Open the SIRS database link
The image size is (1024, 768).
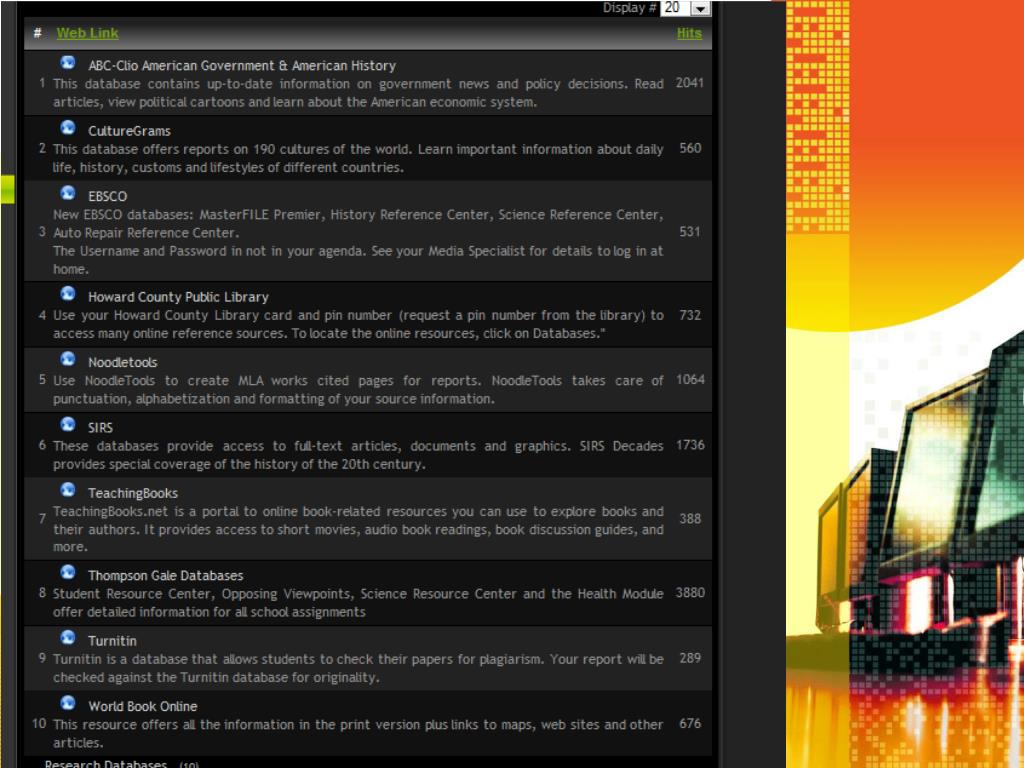[101, 428]
